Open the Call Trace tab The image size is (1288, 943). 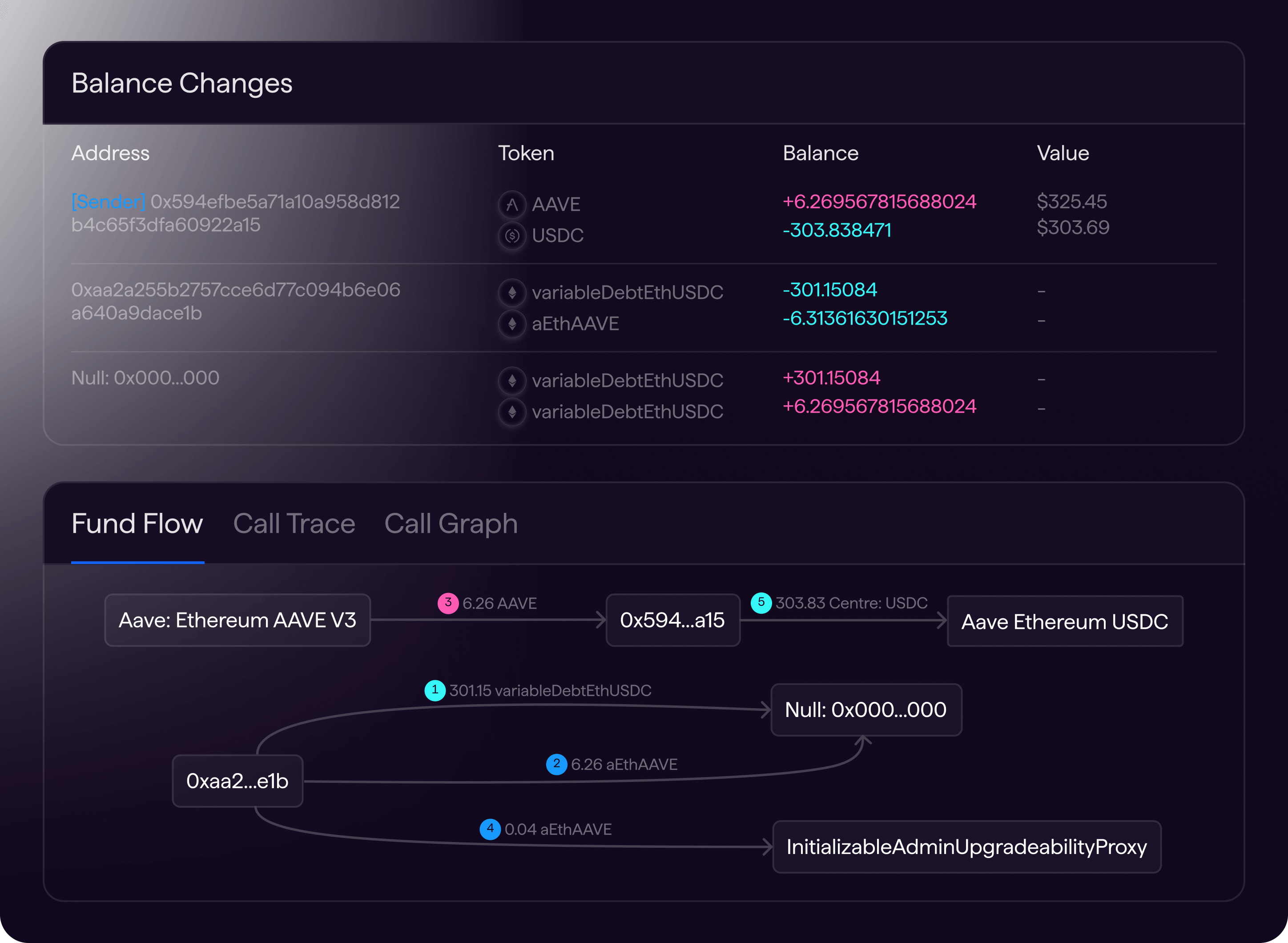(x=294, y=524)
